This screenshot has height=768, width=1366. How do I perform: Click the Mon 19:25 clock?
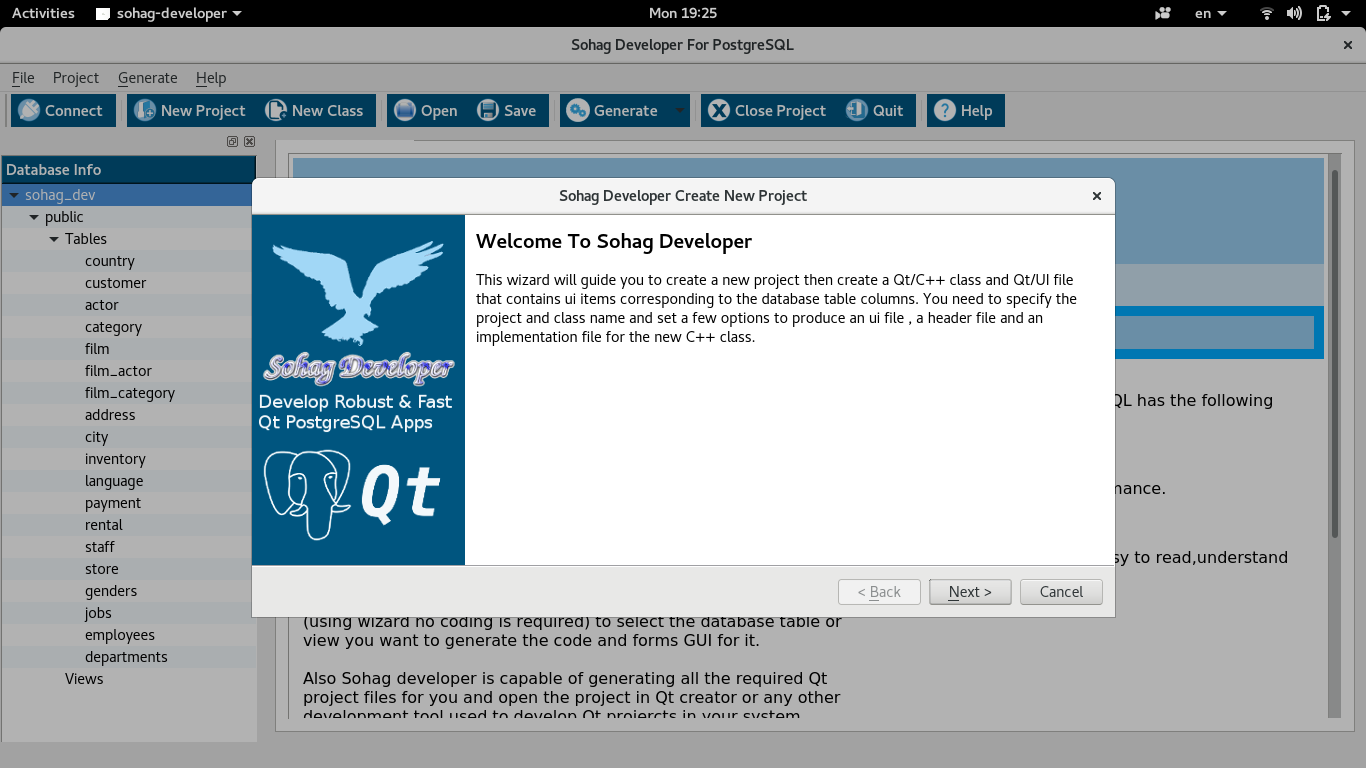pyautogui.click(x=683, y=13)
